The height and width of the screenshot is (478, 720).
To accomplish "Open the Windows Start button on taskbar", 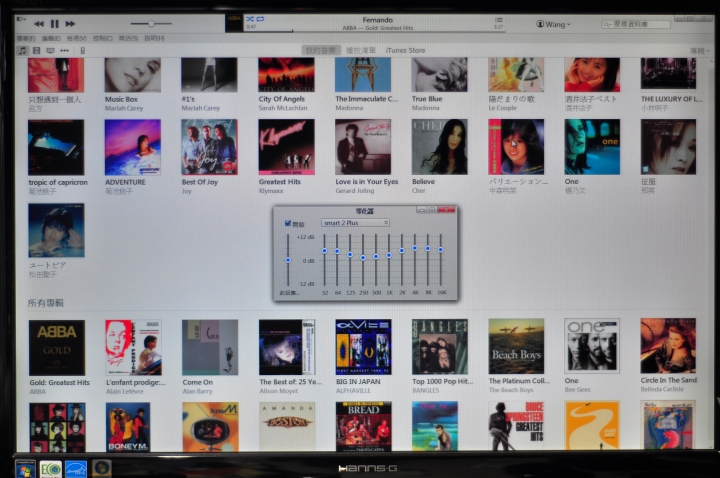I will click(x=25, y=469).
